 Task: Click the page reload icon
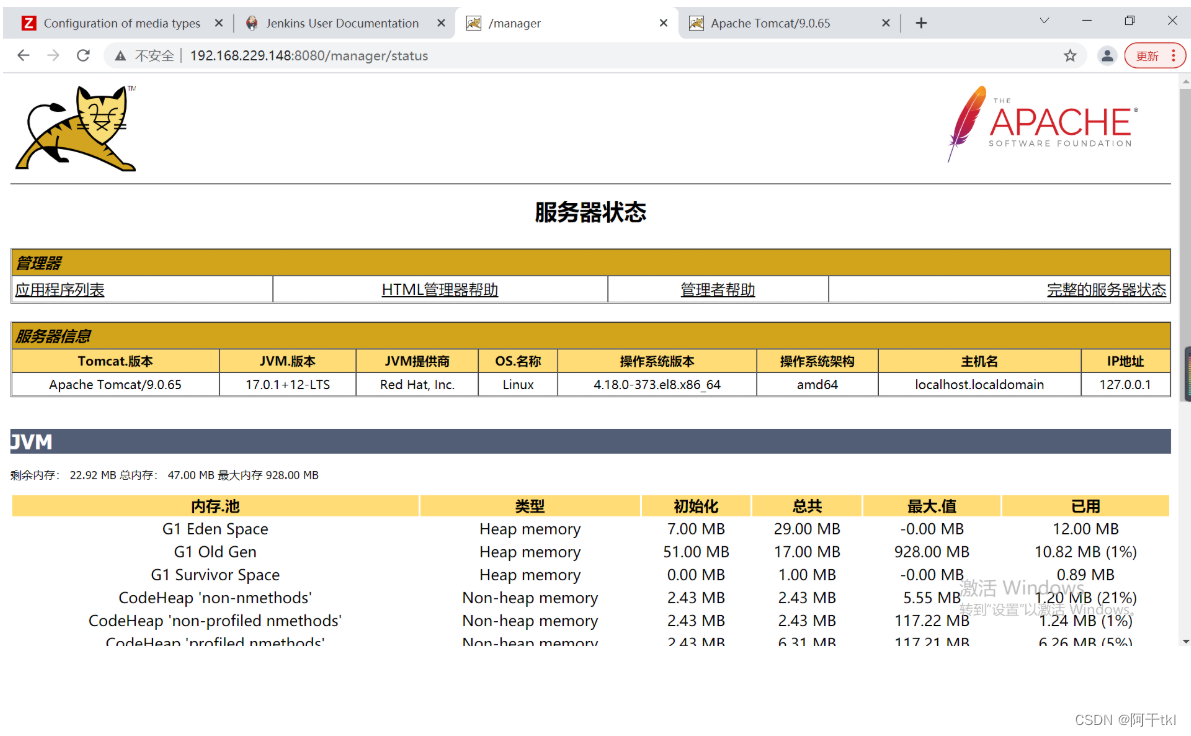pos(83,55)
